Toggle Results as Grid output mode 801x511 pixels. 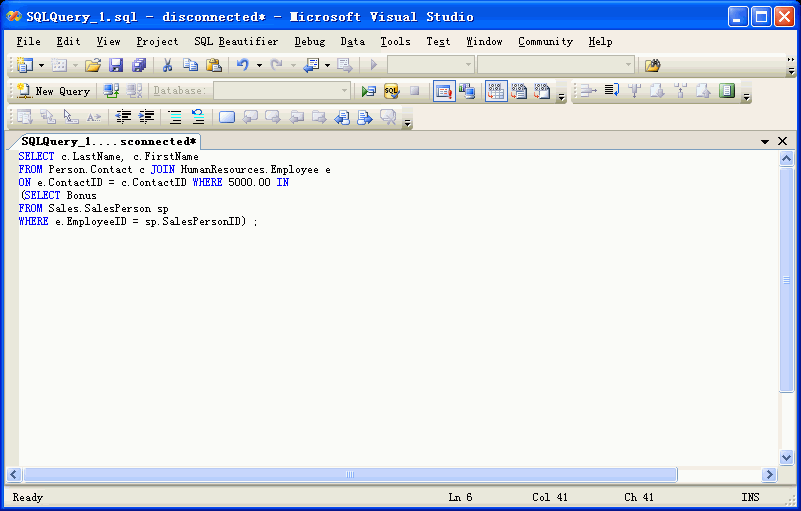point(496,91)
